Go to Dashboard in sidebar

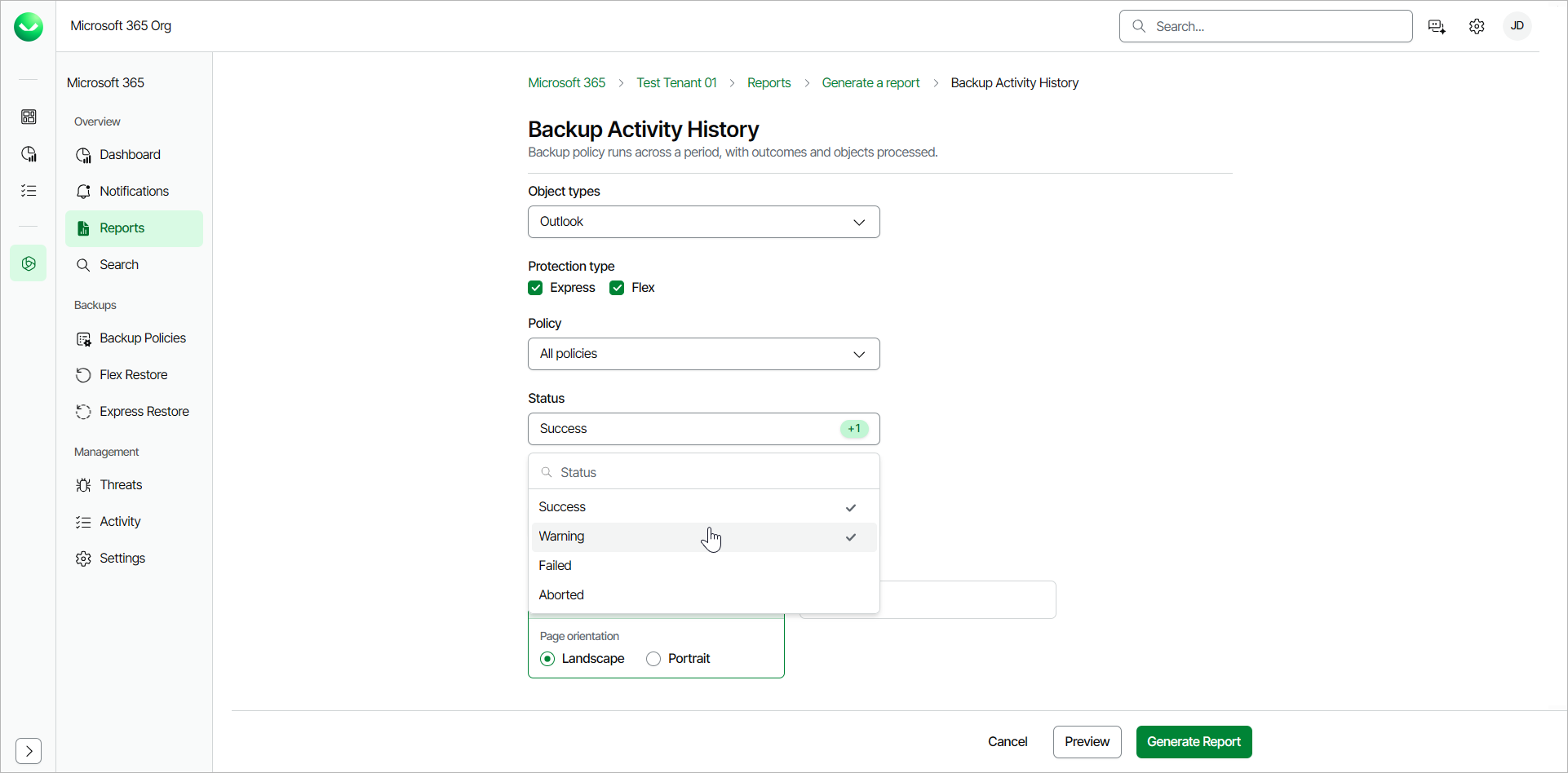(135, 155)
